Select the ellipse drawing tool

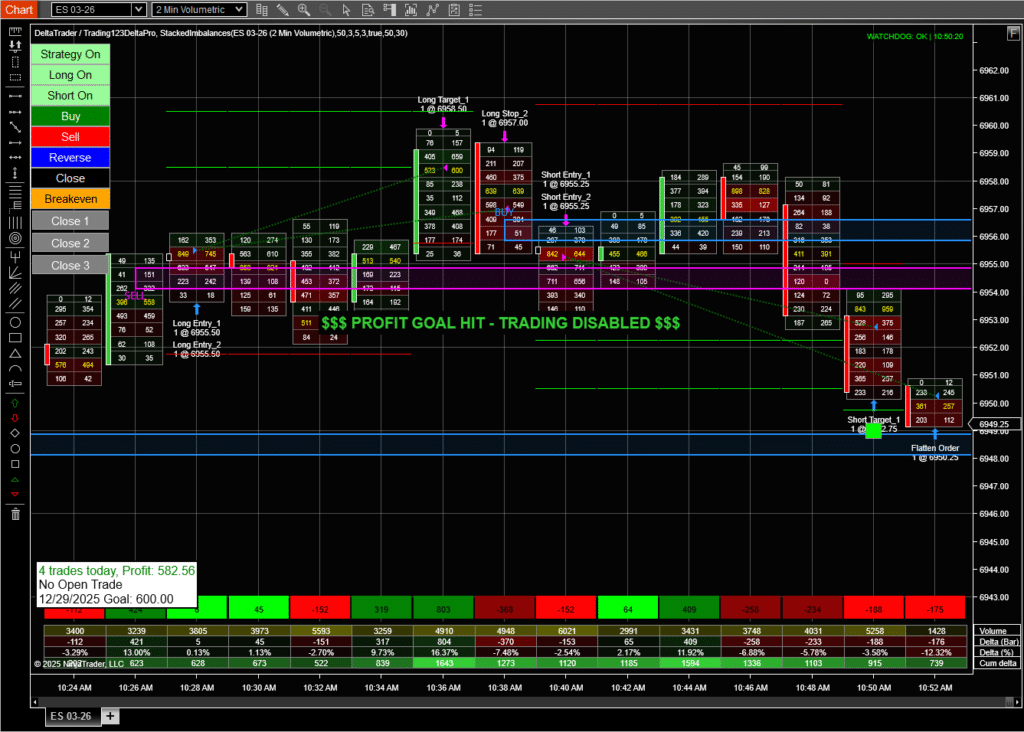click(x=15, y=322)
